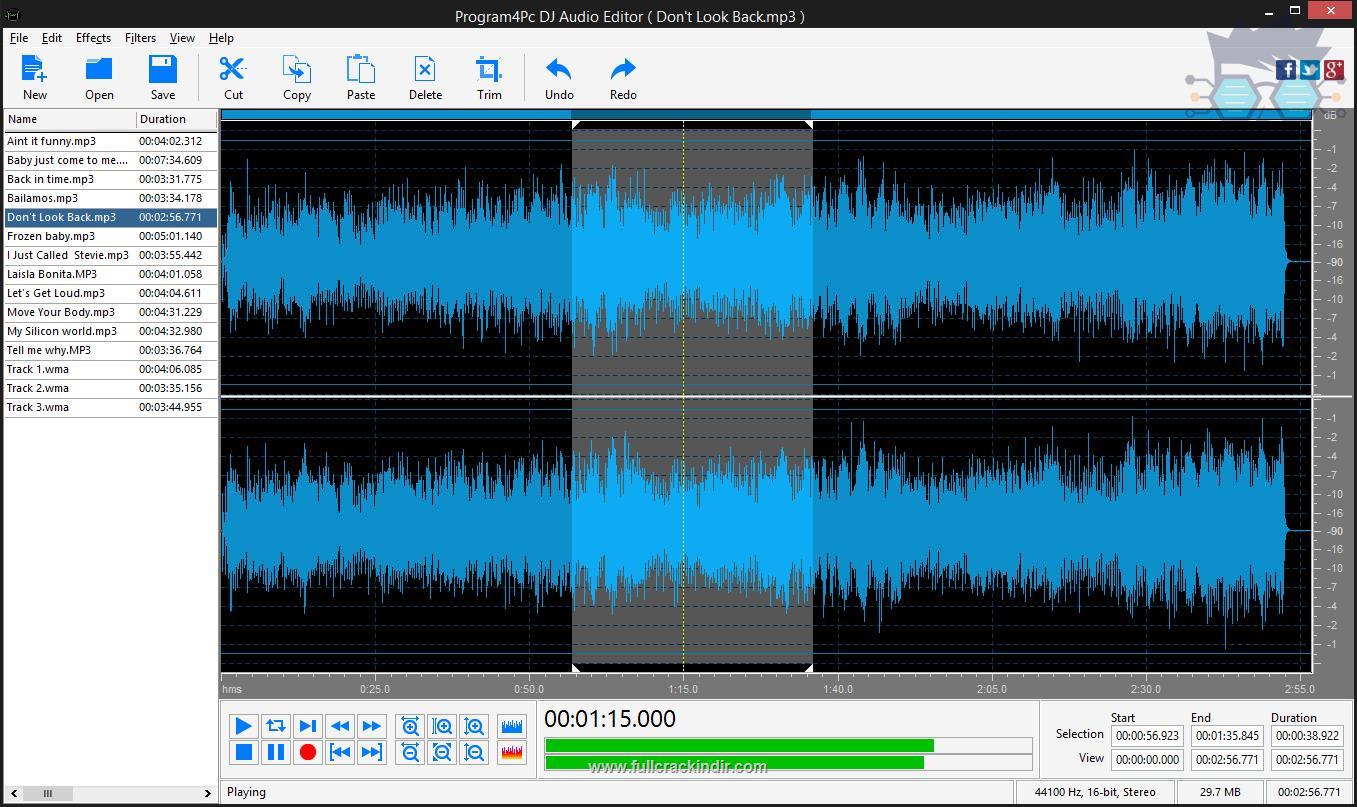The image size is (1357, 807).
Task: Zoom in to the selection
Action: pyautogui.click(x=442, y=726)
